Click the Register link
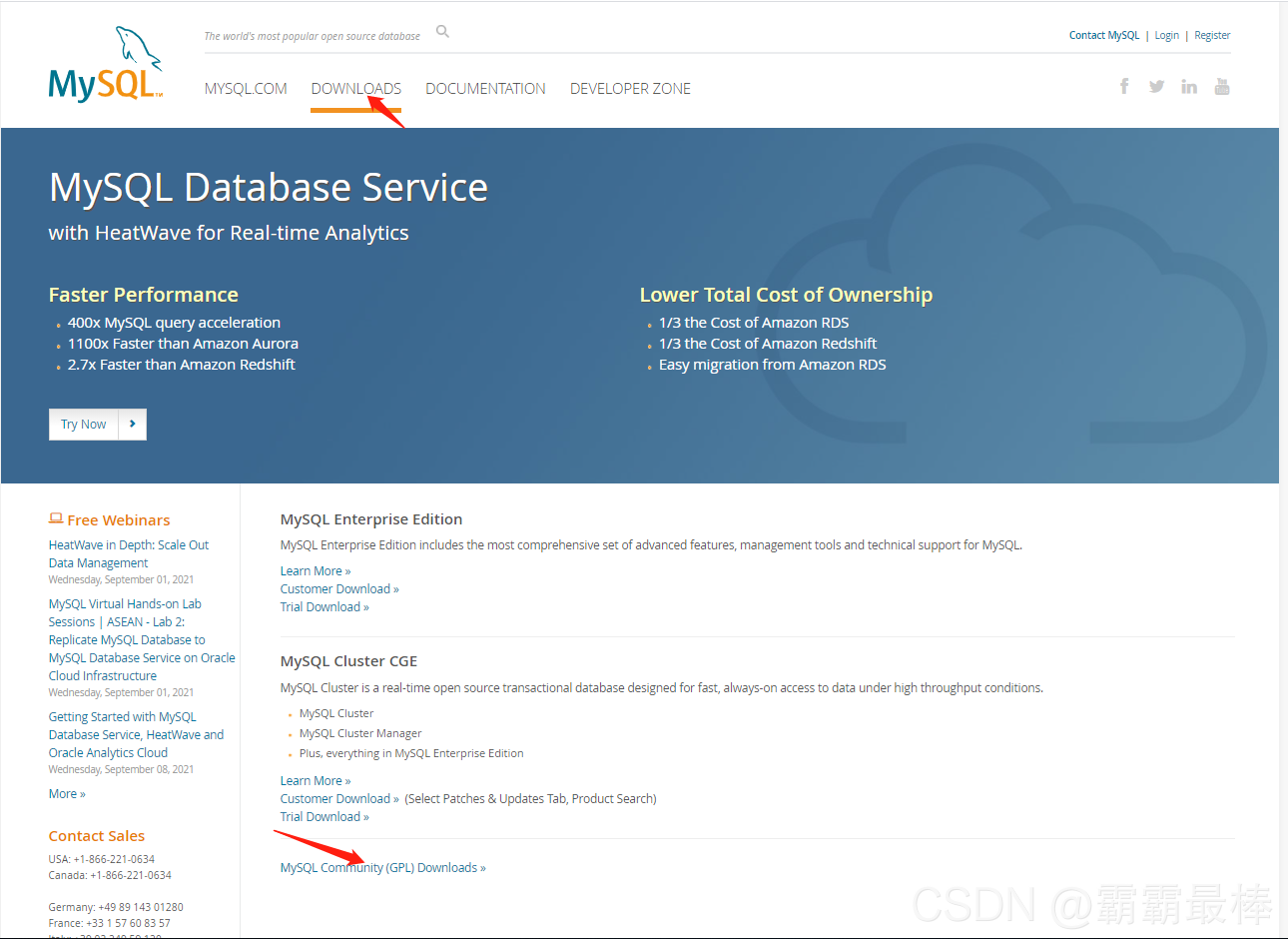Image resolution: width=1288 pixels, height=939 pixels. pyautogui.click(x=1212, y=35)
